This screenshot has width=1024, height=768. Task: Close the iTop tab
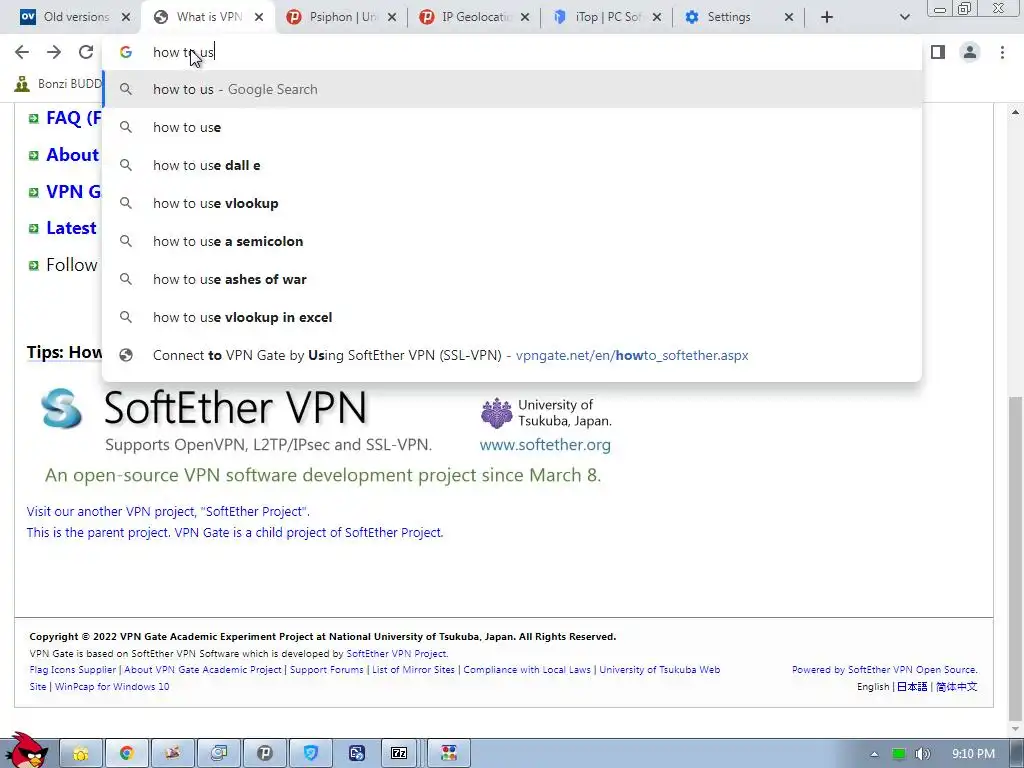point(658,17)
